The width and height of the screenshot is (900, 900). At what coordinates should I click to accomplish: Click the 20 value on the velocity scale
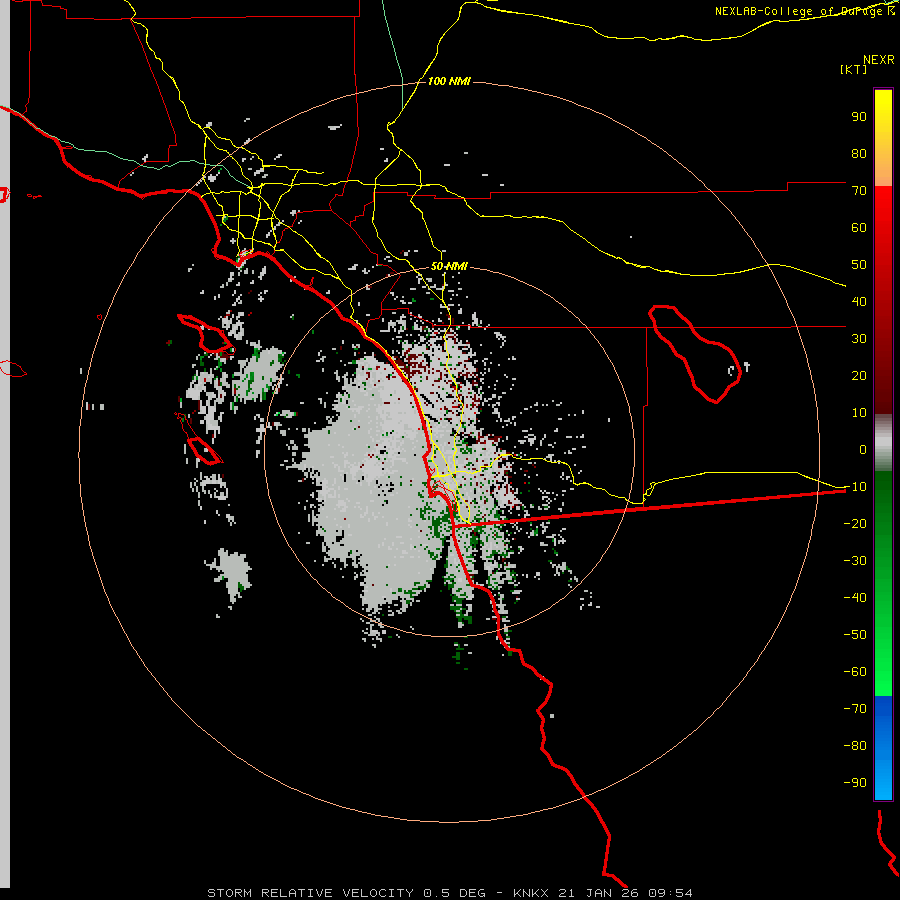pyautogui.click(x=859, y=376)
